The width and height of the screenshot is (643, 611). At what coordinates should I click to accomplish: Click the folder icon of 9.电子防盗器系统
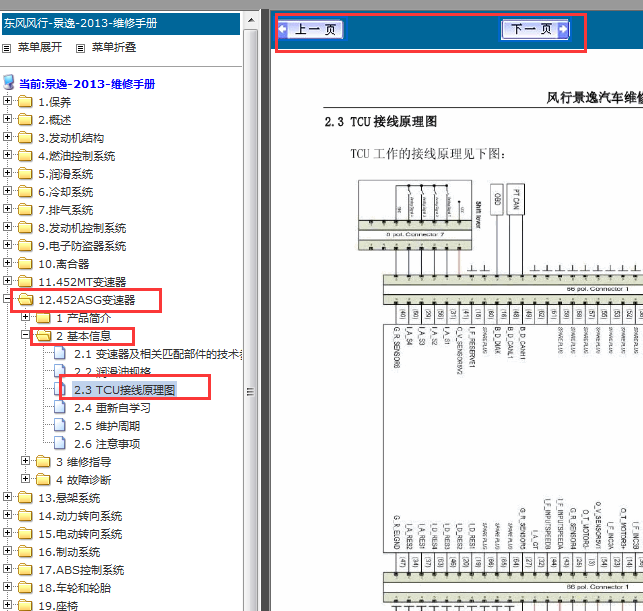(x=25, y=245)
